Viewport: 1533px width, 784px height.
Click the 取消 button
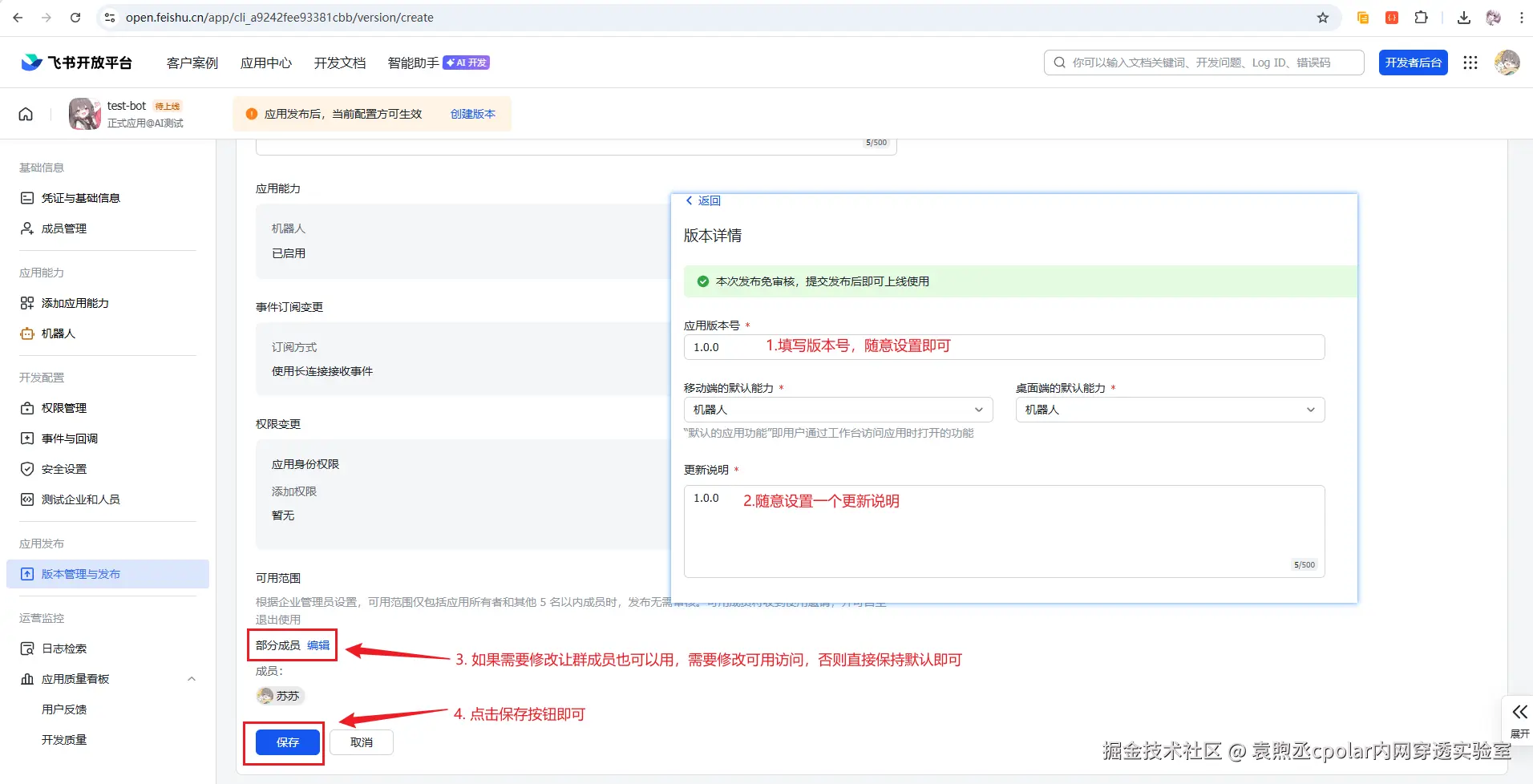[x=362, y=742]
